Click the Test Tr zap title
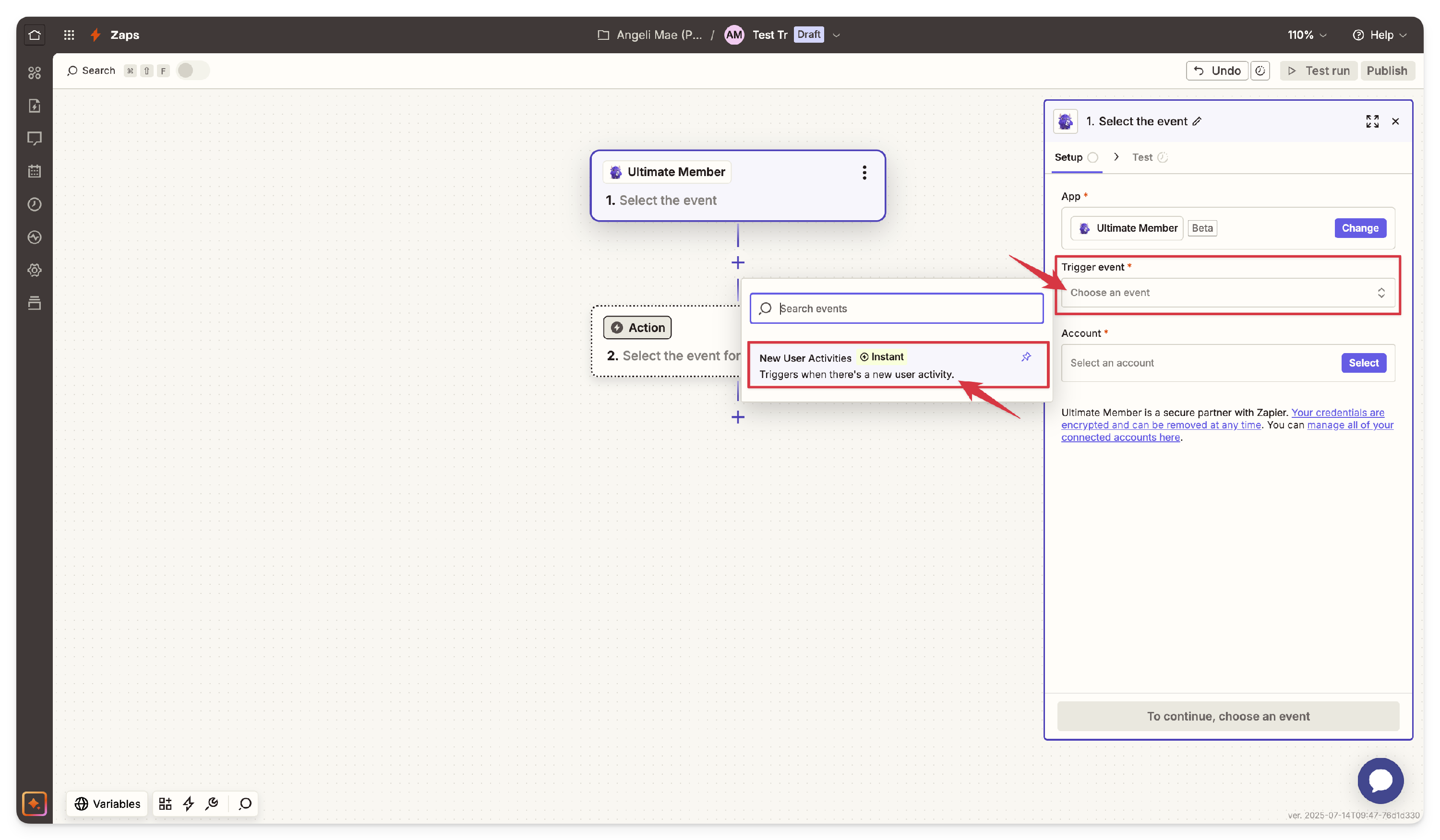 769,35
